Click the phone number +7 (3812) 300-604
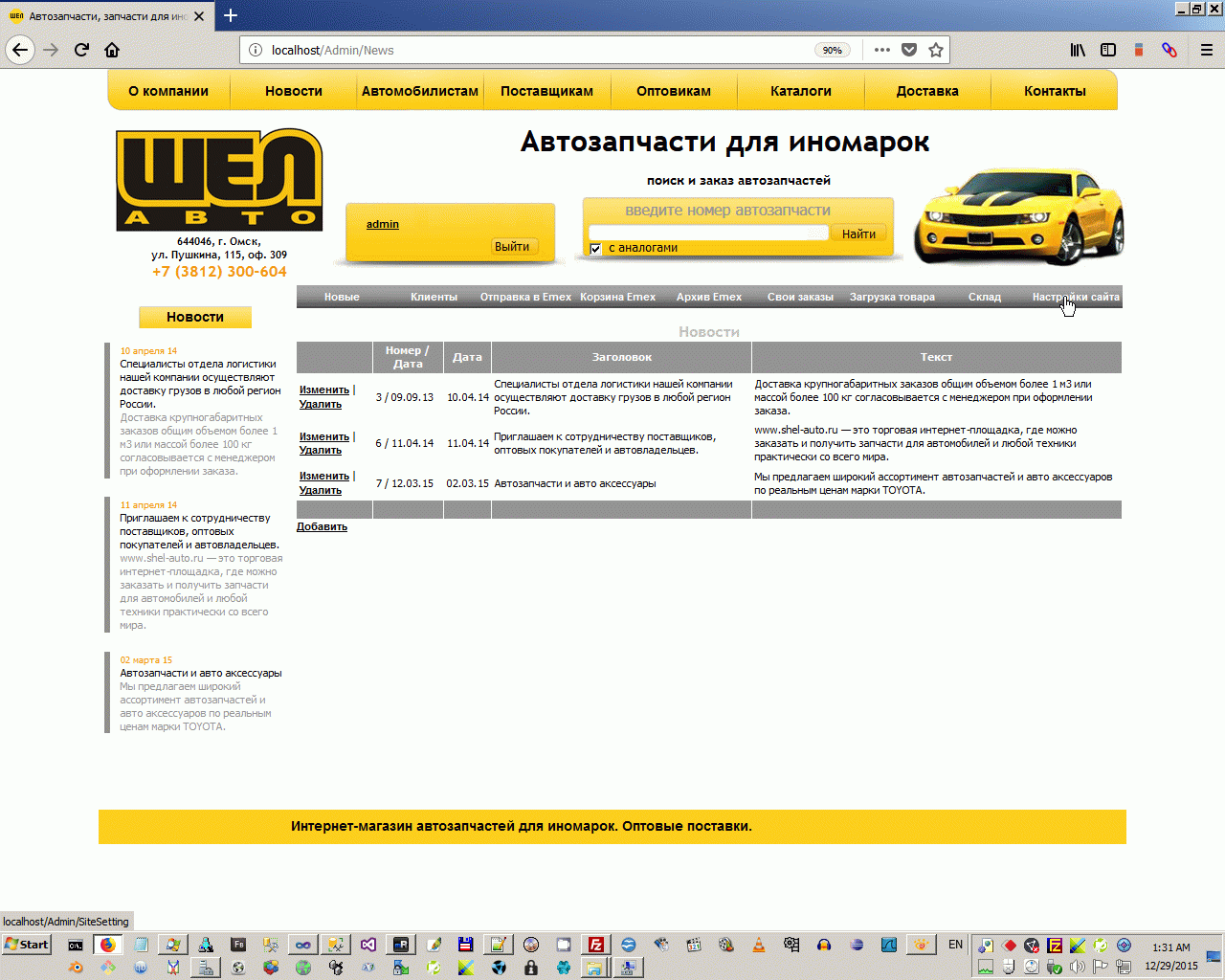The height and width of the screenshot is (980, 1225). pos(219,272)
